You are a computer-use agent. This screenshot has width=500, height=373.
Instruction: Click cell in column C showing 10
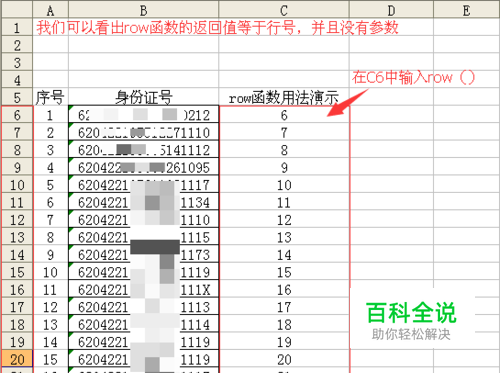[284, 185]
